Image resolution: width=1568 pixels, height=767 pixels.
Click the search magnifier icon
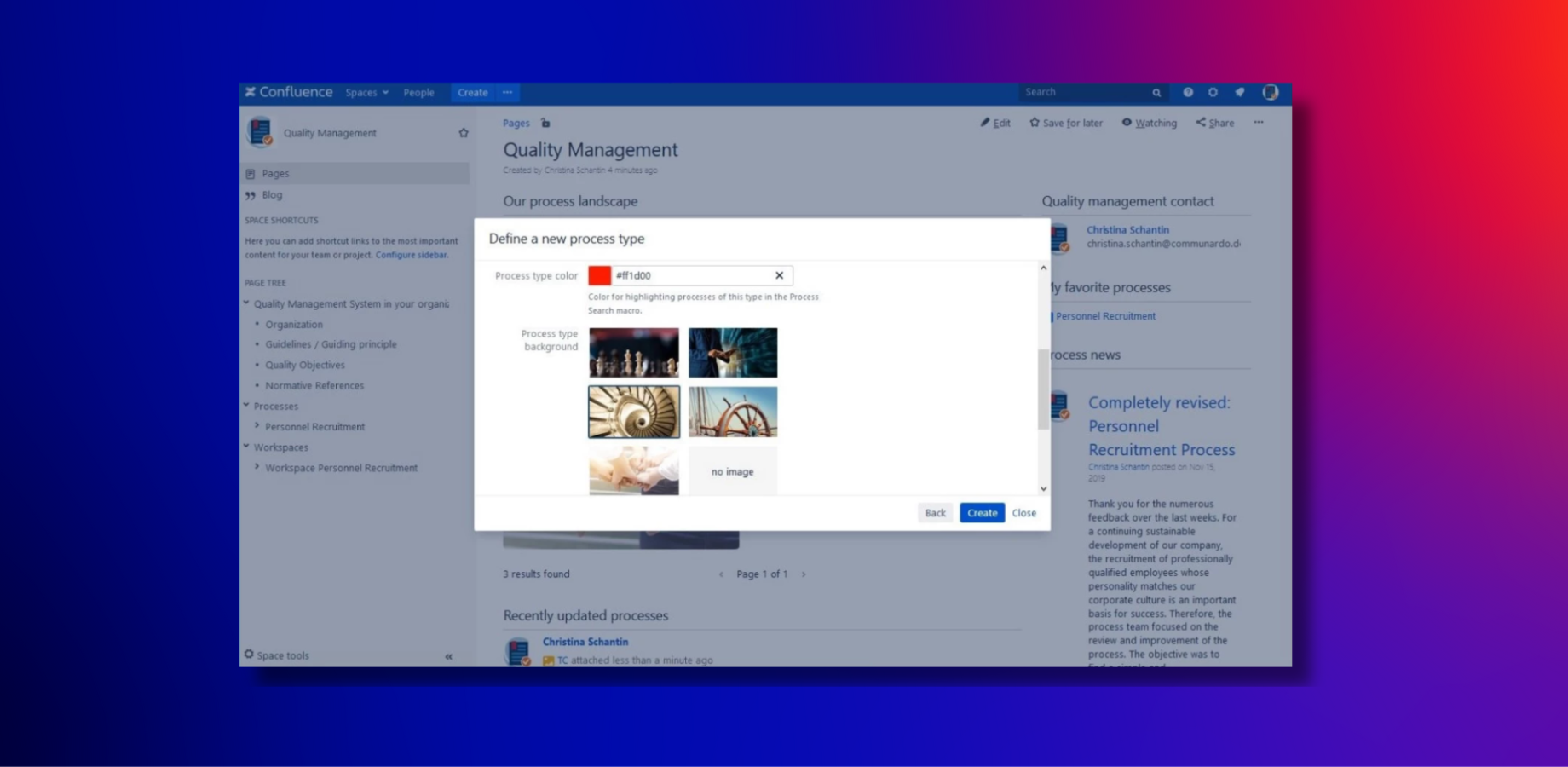(1156, 92)
